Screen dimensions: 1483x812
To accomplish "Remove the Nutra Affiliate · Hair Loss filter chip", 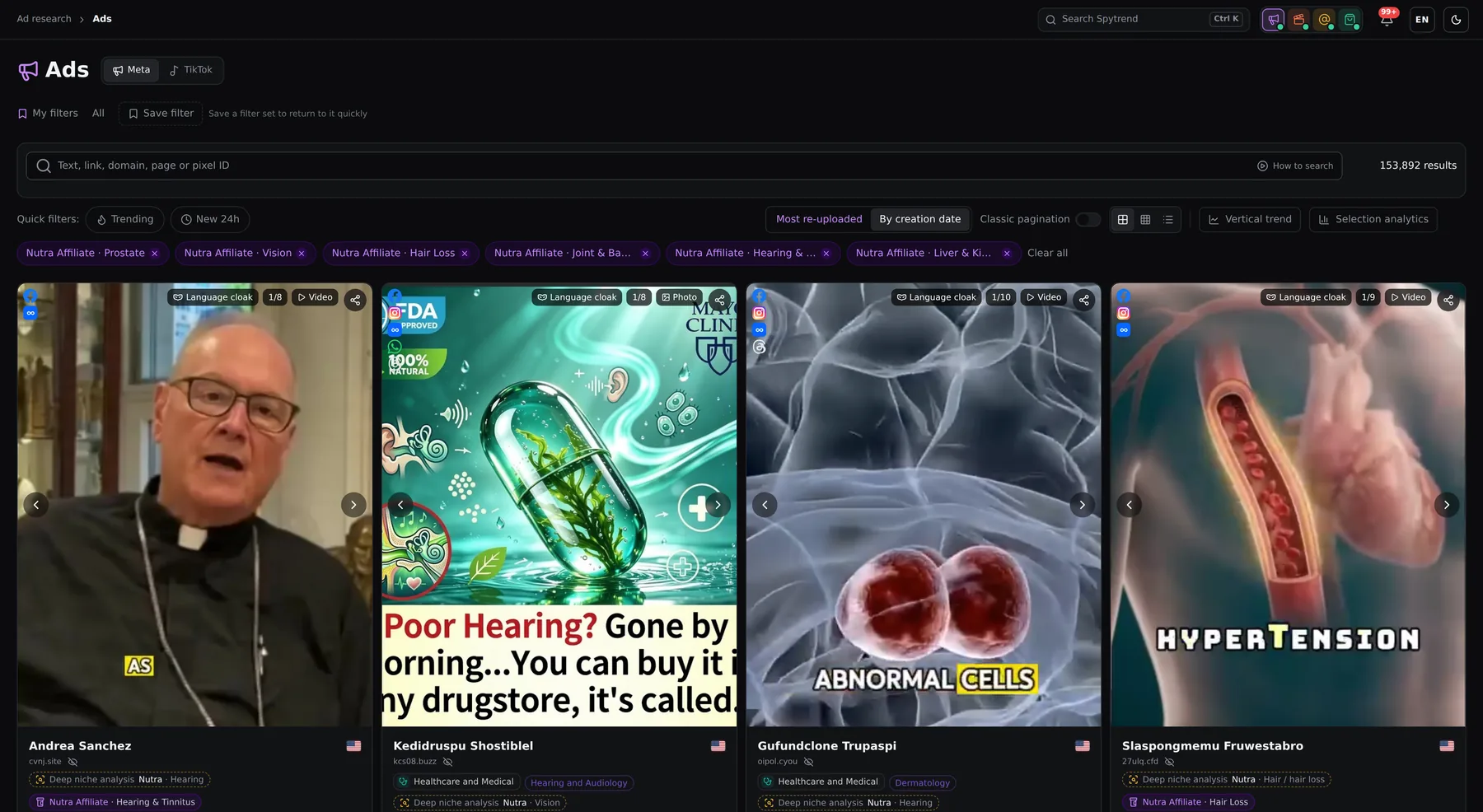I will pyautogui.click(x=465, y=254).
